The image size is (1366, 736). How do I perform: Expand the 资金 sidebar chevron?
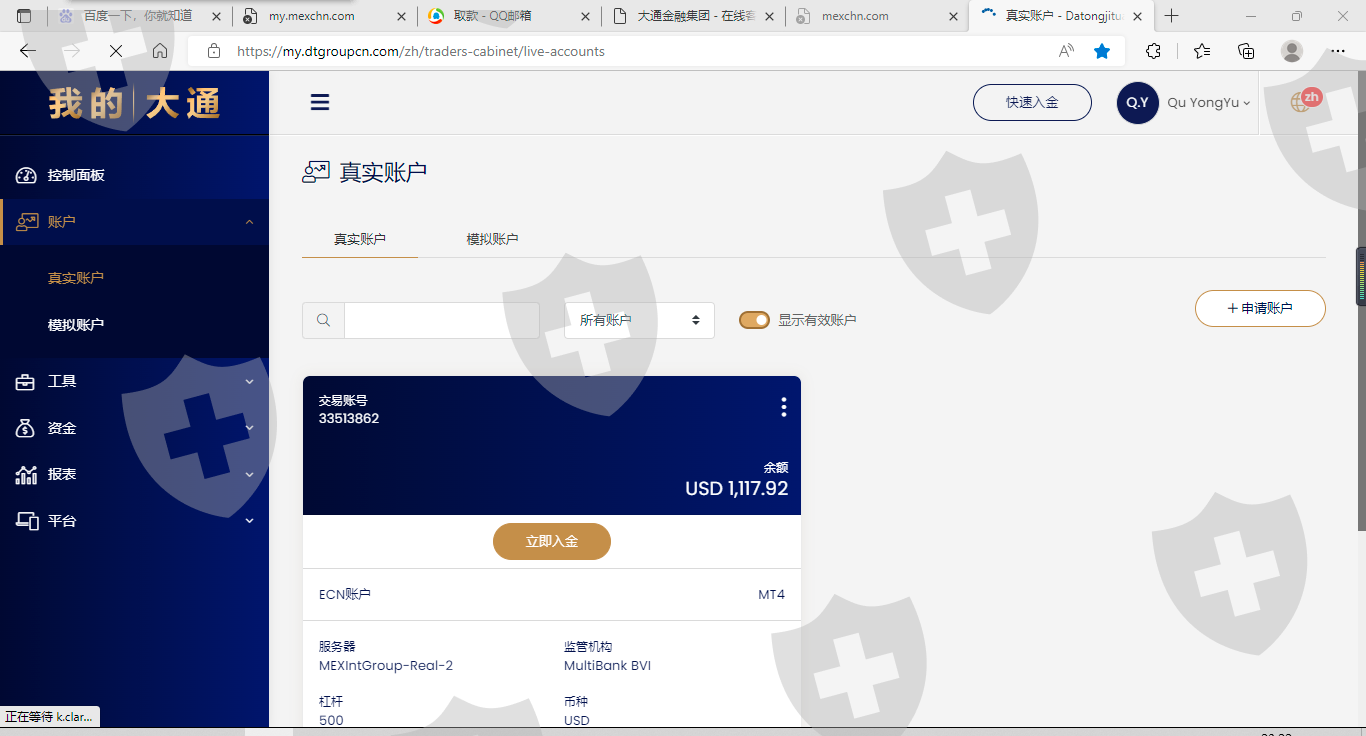250,428
